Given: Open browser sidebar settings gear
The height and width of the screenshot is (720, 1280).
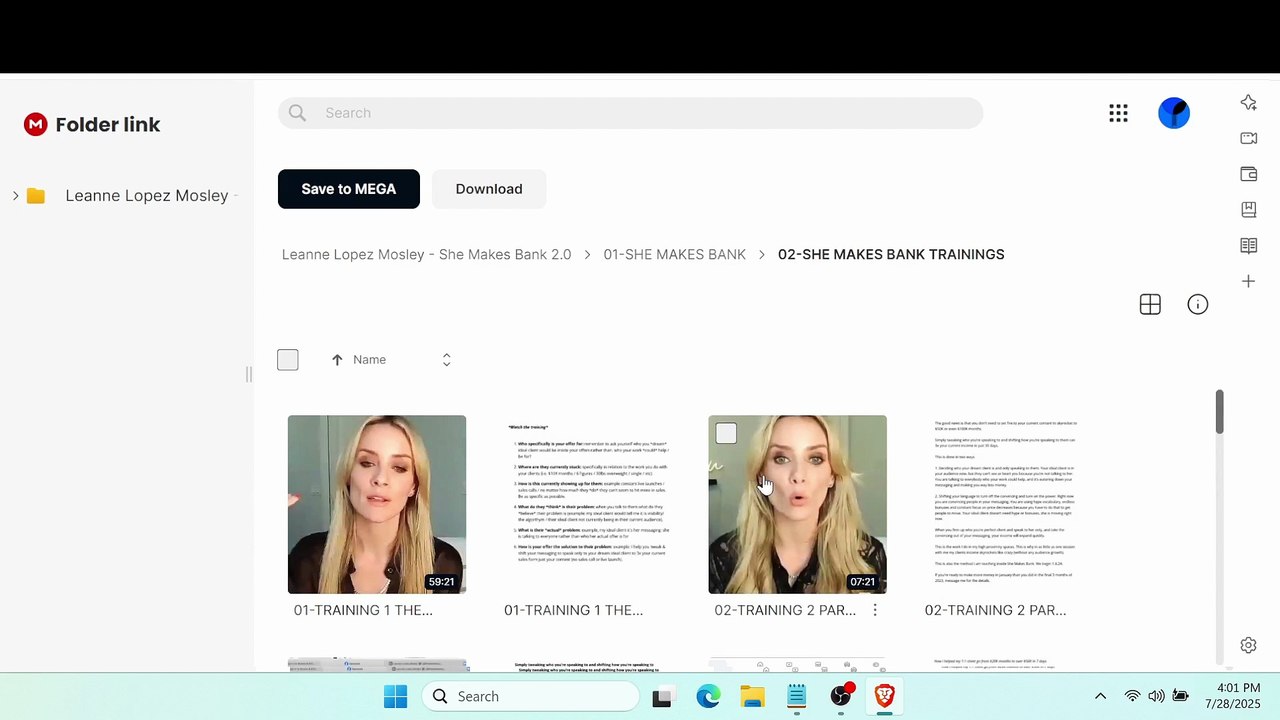Looking at the screenshot, I should click(1248, 646).
